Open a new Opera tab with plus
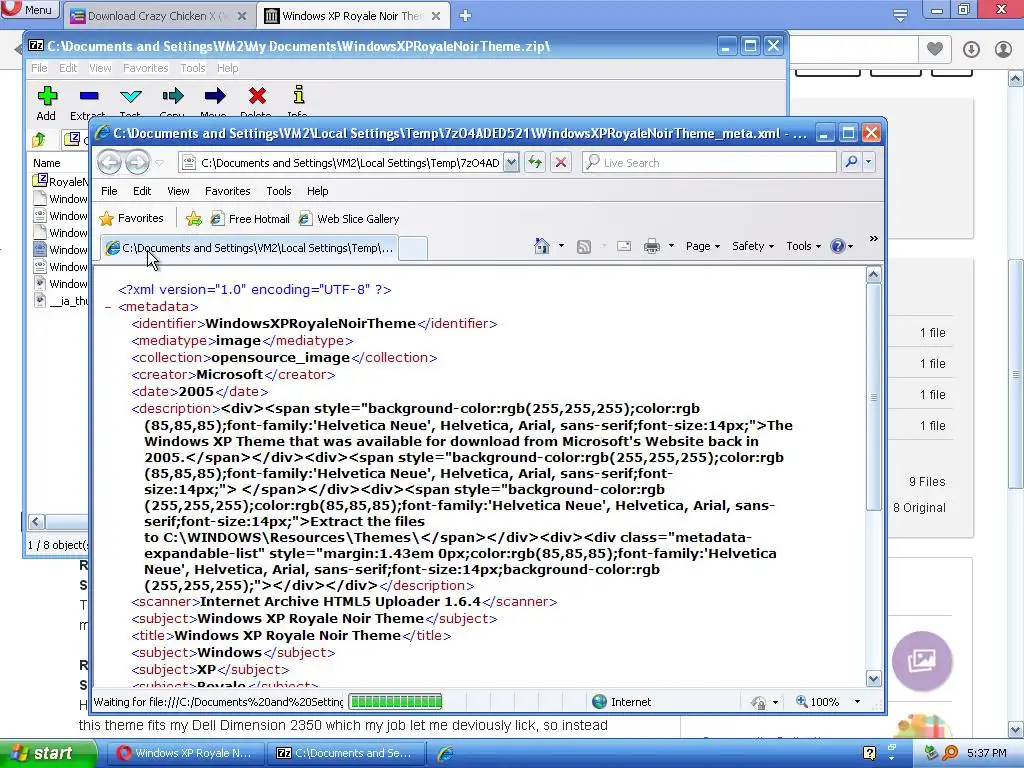1024x768 pixels. pyautogui.click(x=465, y=16)
